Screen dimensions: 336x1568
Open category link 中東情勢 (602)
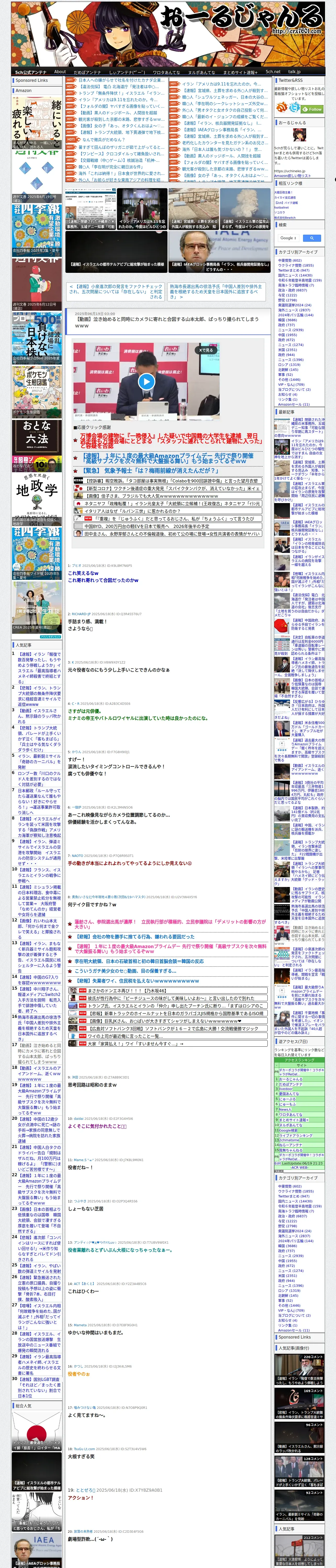[x=290, y=260]
